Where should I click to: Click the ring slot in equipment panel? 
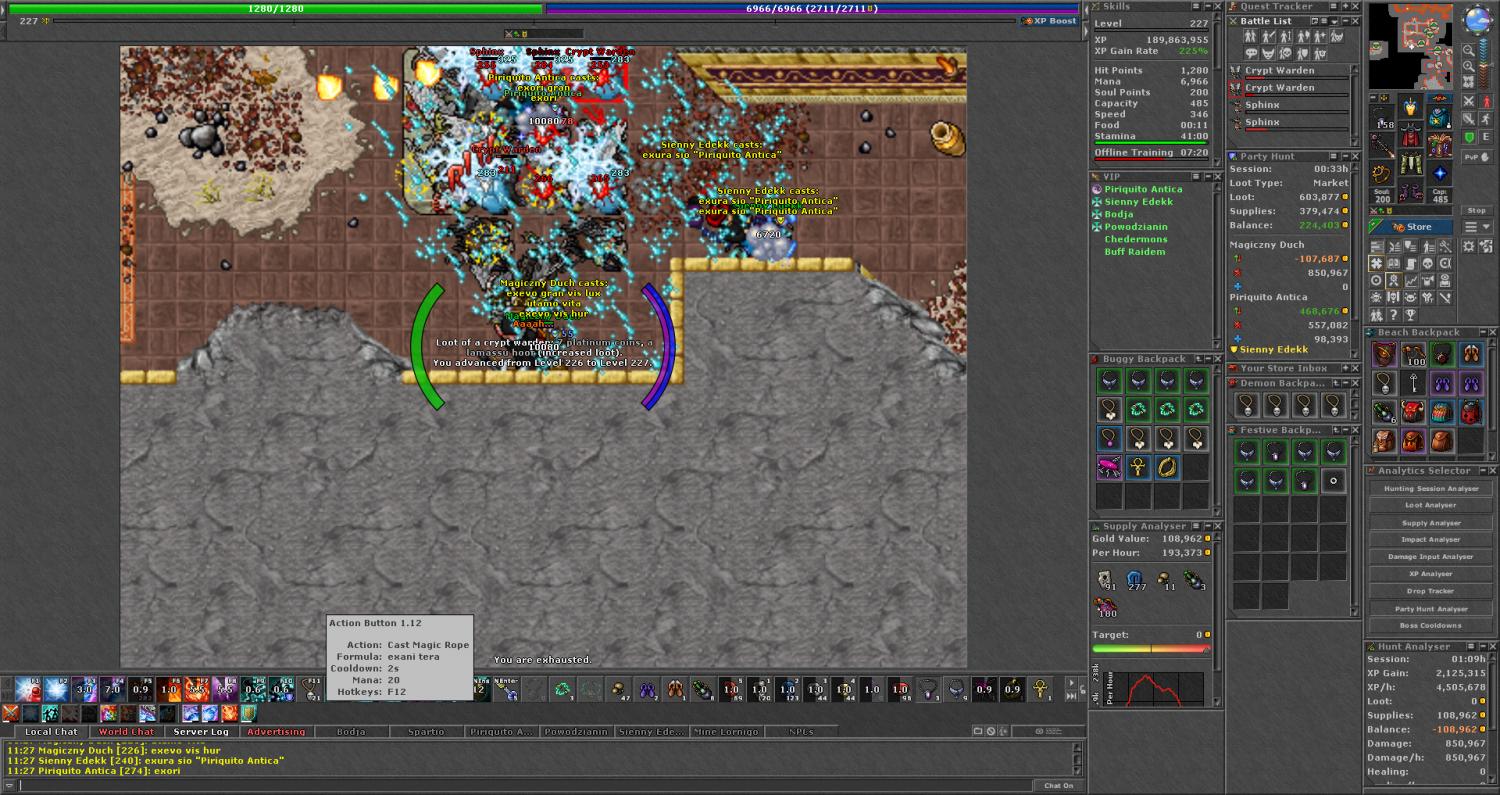1382,172
